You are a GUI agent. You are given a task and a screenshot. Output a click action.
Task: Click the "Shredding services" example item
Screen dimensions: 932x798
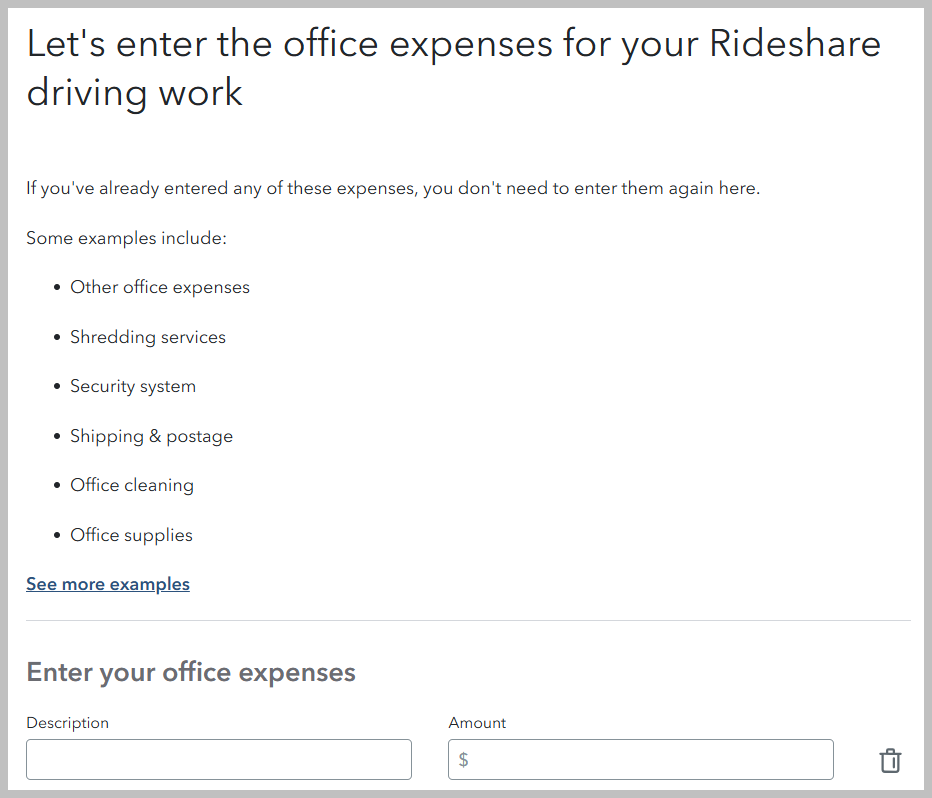[x=148, y=337]
